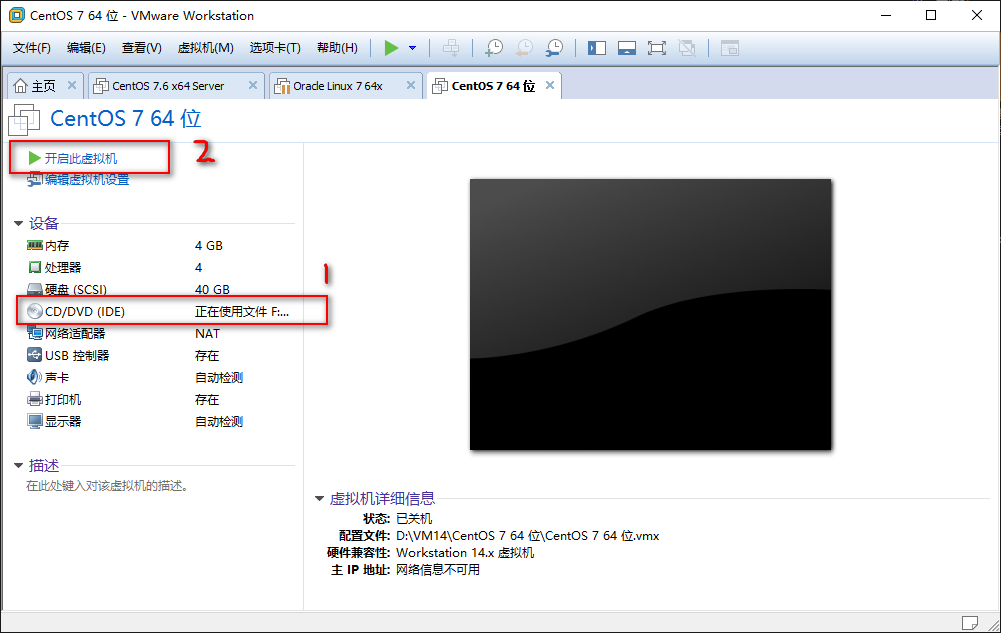Click the status bar message icon
1001x633 pixels.
(969, 622)
